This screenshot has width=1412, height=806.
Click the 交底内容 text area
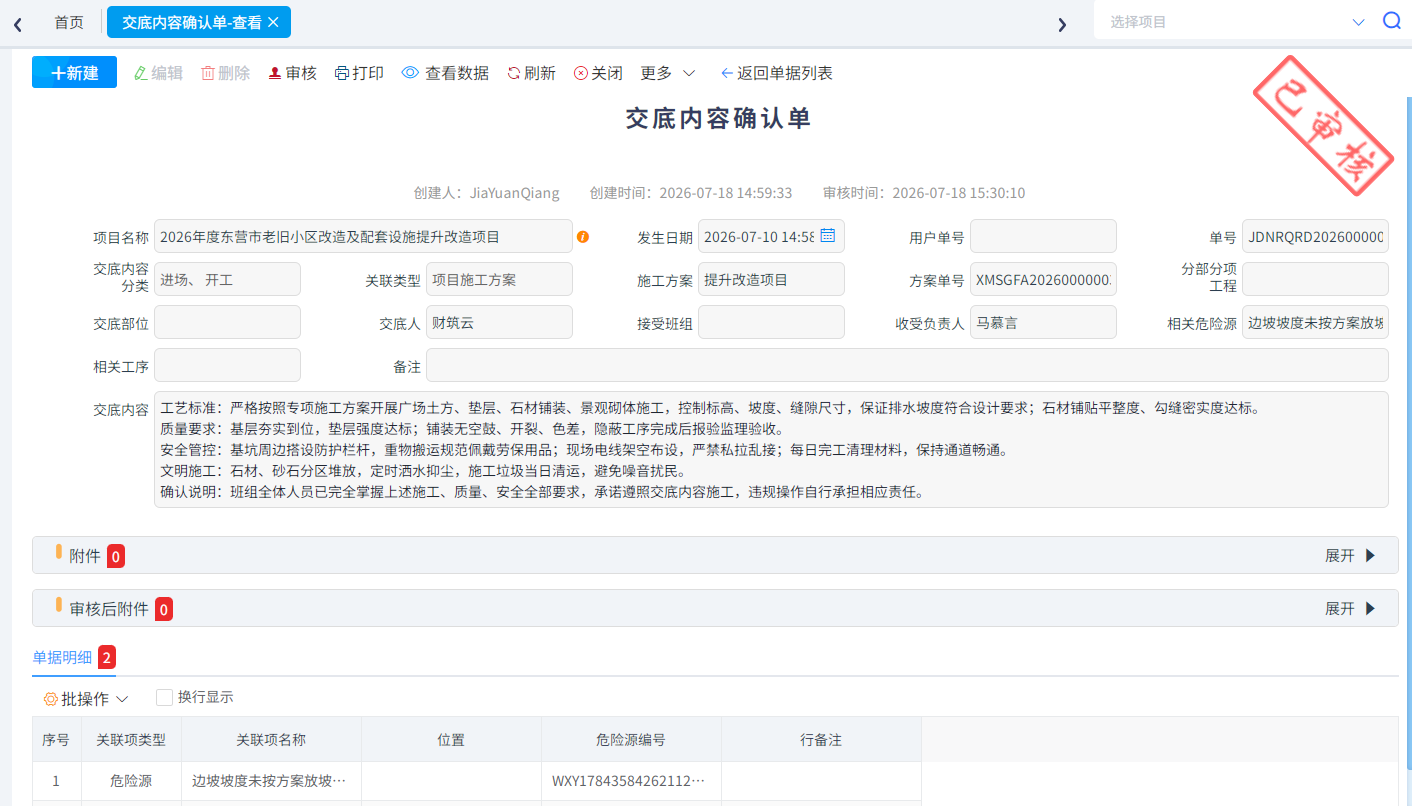tap(771, 450)
